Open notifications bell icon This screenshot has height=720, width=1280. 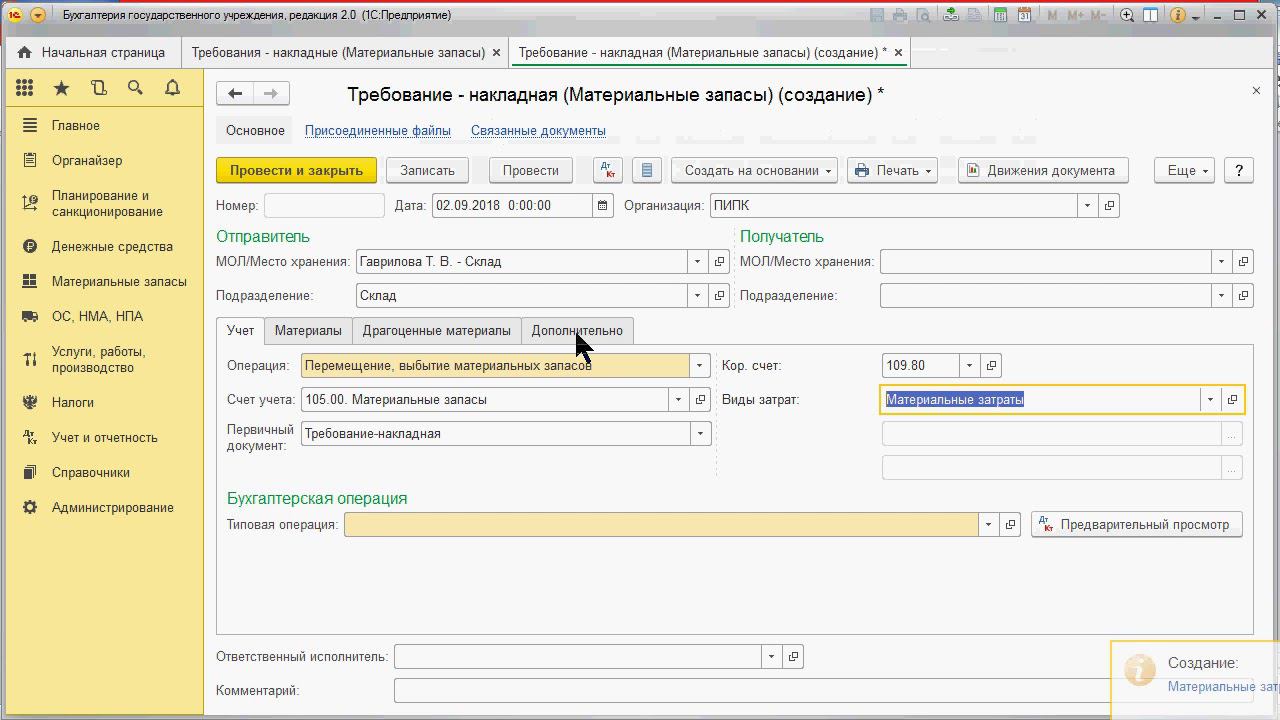(172, 88)
